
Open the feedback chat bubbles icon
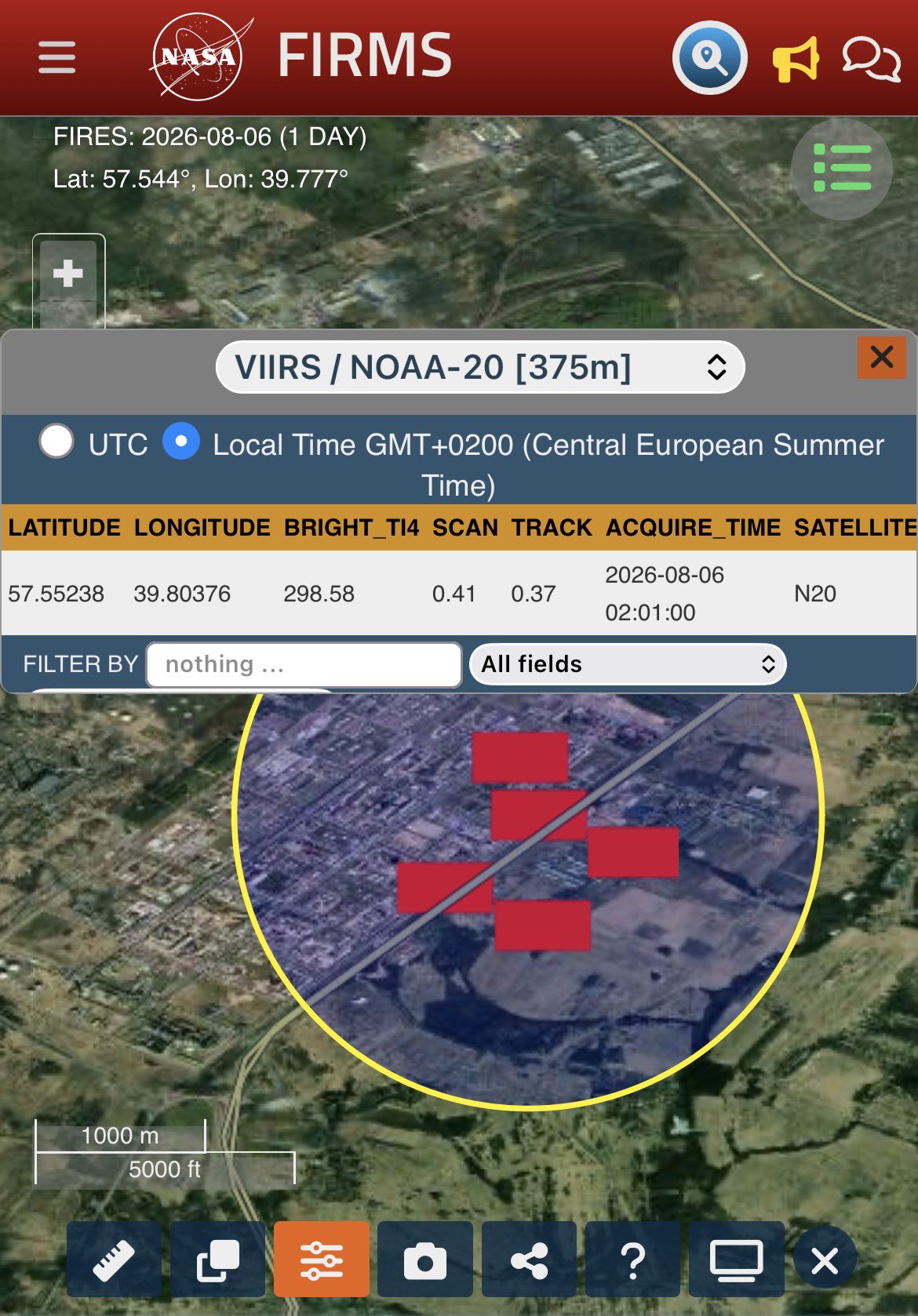click(871, 59)
